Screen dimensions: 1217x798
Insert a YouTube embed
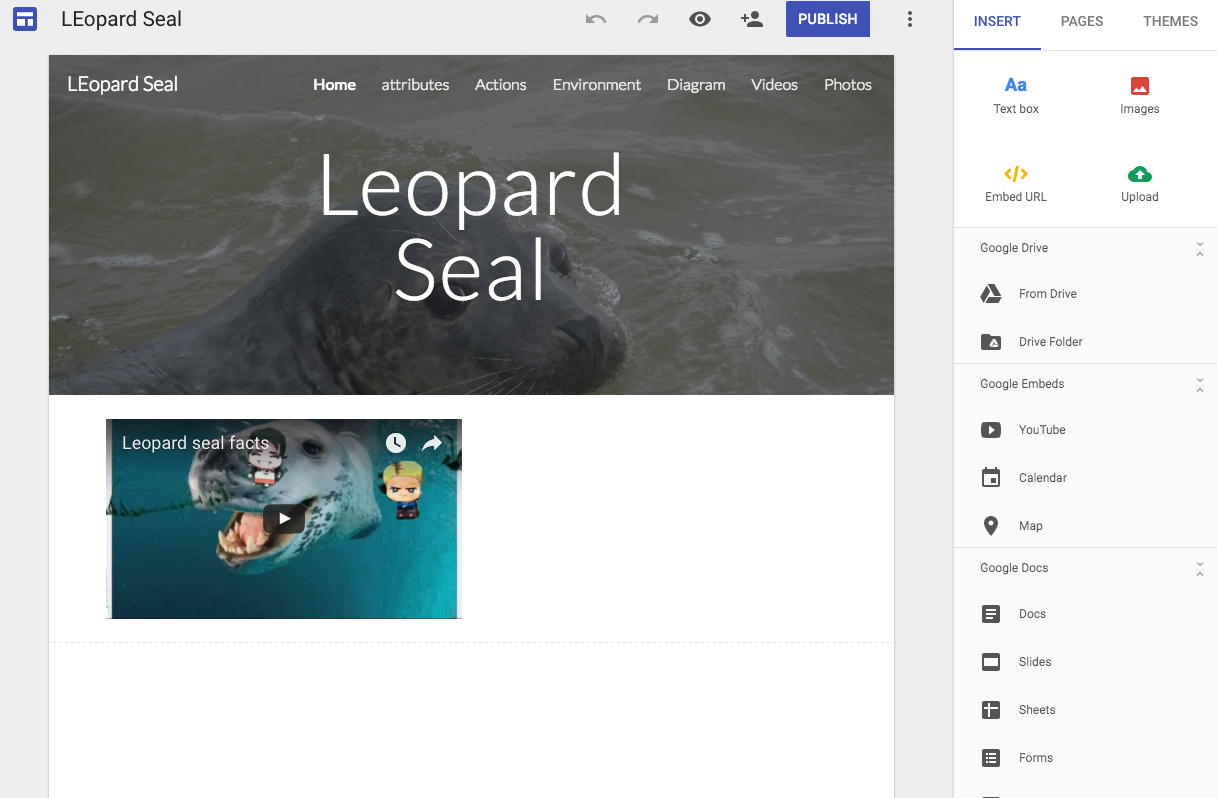1085,430
